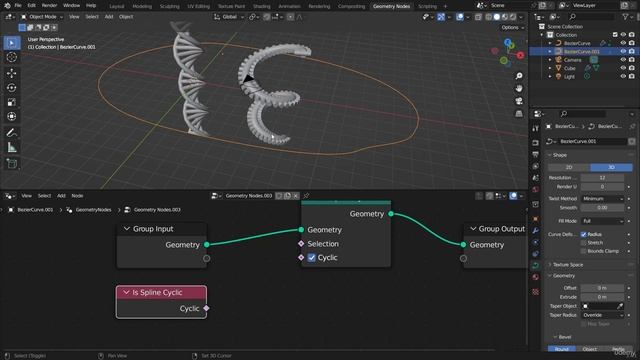Viewport: 640px width, 360px height.
Task: Activate the Add Cube tool
Action: pos(12,164)
